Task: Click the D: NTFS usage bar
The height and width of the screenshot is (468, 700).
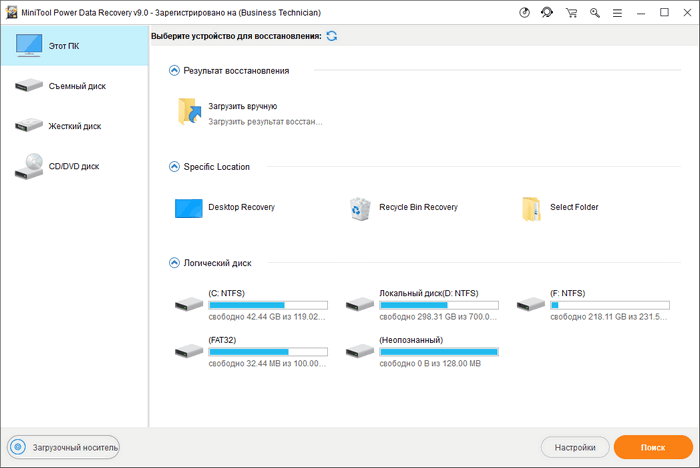Action: 439,305
